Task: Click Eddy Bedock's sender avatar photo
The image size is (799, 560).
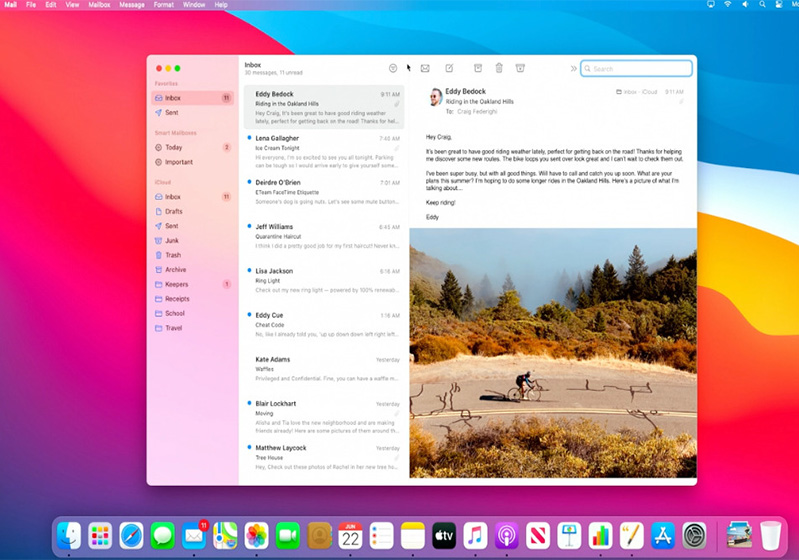Action: pos(435,96)
